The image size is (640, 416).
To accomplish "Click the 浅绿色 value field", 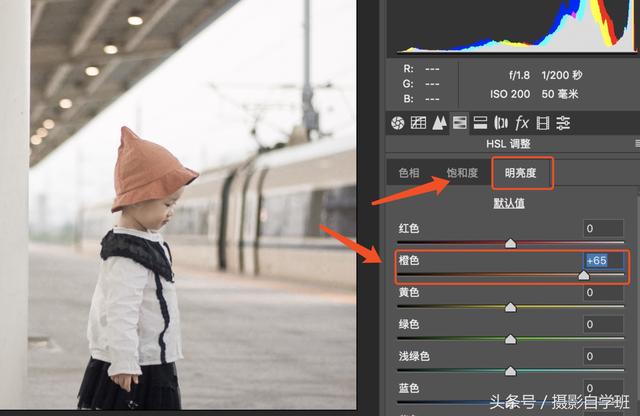I will pos(603,356).
